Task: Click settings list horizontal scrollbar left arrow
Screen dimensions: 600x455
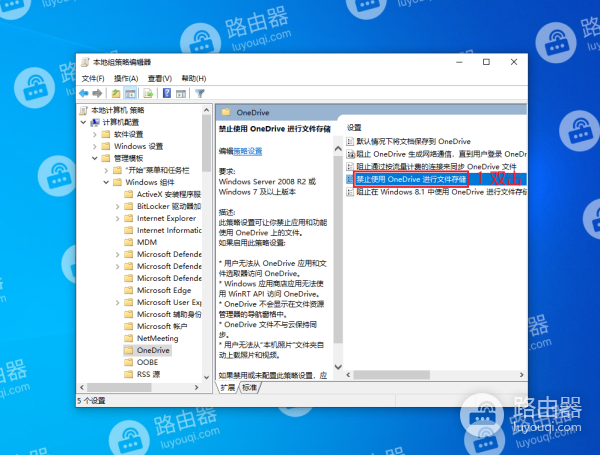Action: point(348,375)
